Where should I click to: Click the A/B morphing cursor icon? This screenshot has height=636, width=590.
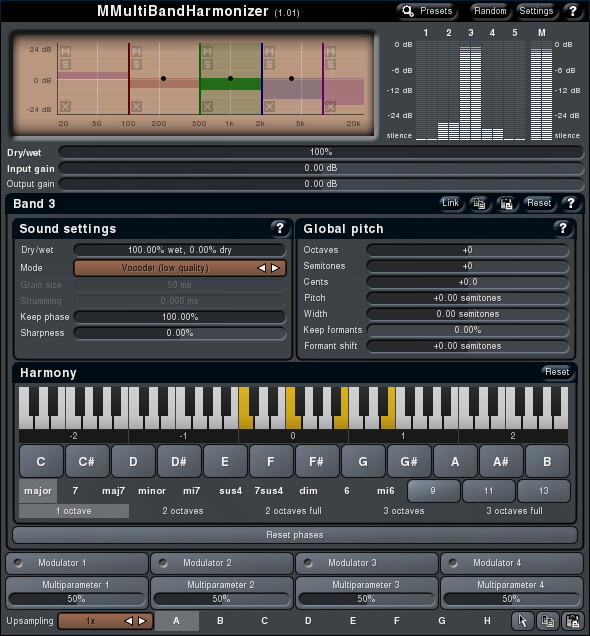(x=522, y=621)
